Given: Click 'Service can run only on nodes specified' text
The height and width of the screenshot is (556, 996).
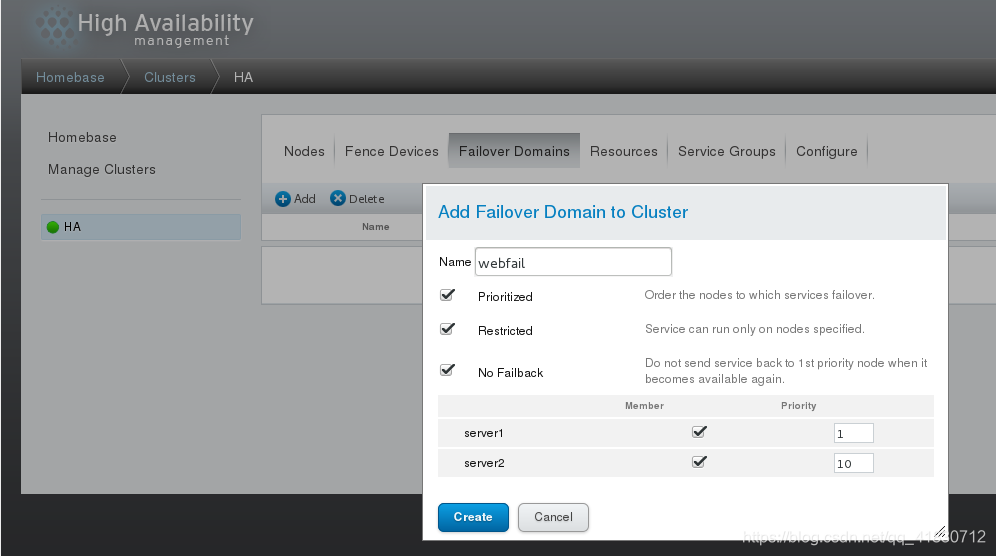Looking at the screenshot, I should click(x=755, y=329).
